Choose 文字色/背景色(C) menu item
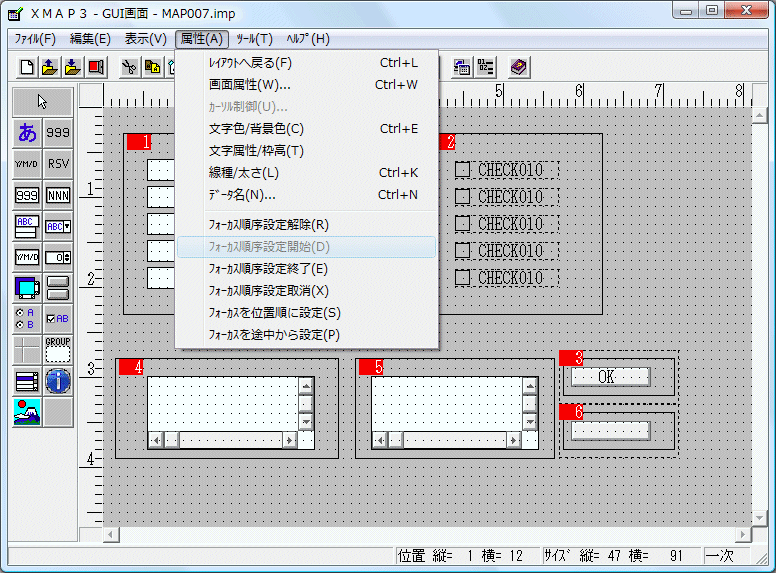This screenshot has height=573, width=776. click(307, 129)
